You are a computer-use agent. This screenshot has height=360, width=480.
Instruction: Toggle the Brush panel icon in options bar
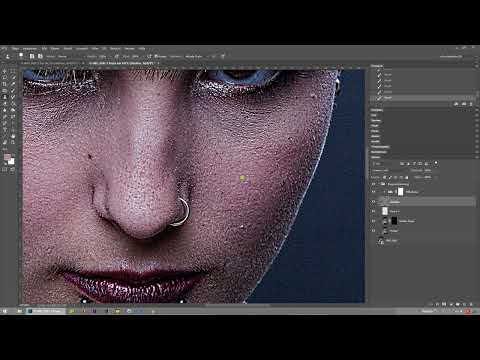[x=32, y=56]
